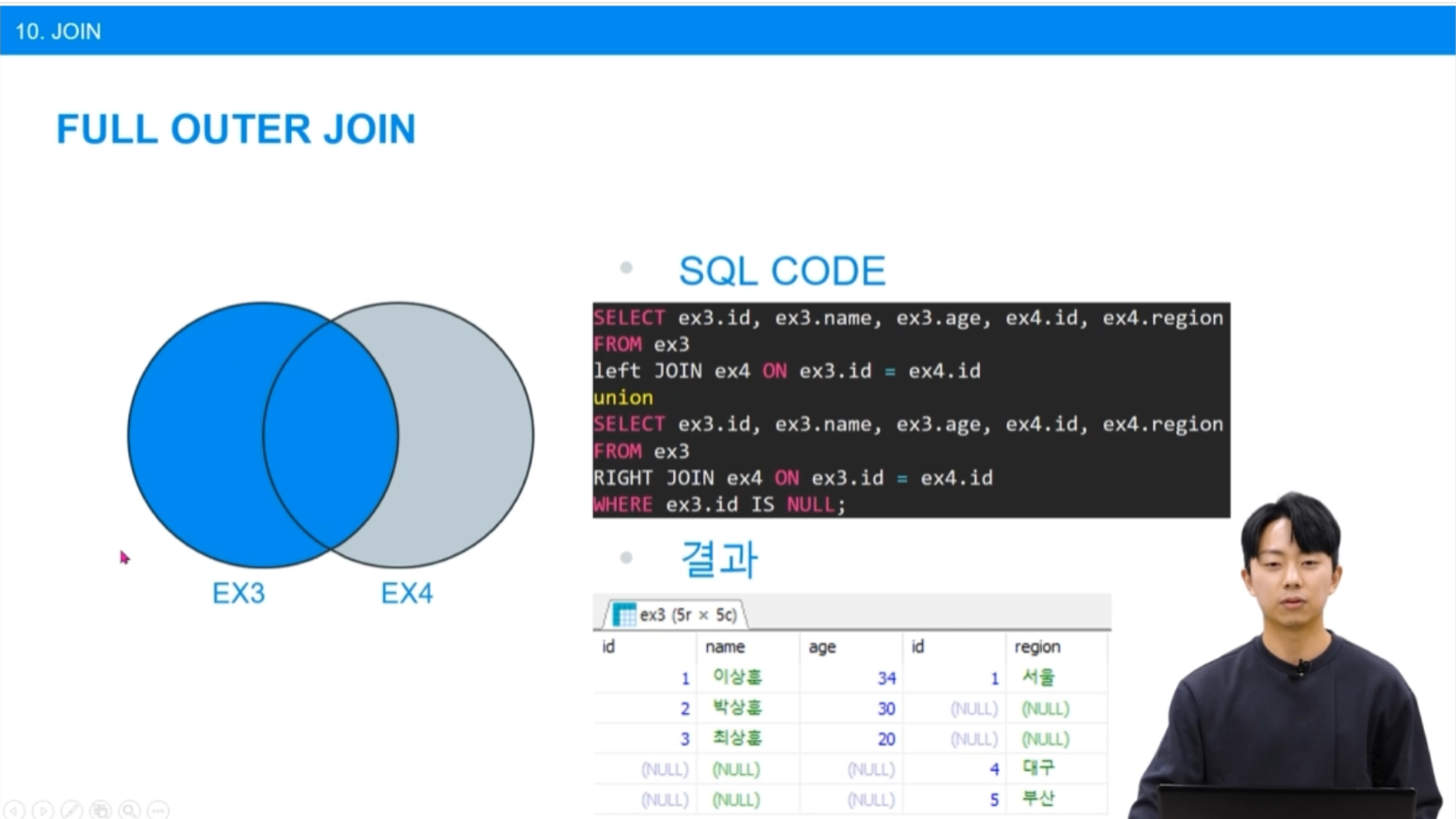Go to the previous slide arrow
This screenshot has width=1456, height=819.
point(14,810)
